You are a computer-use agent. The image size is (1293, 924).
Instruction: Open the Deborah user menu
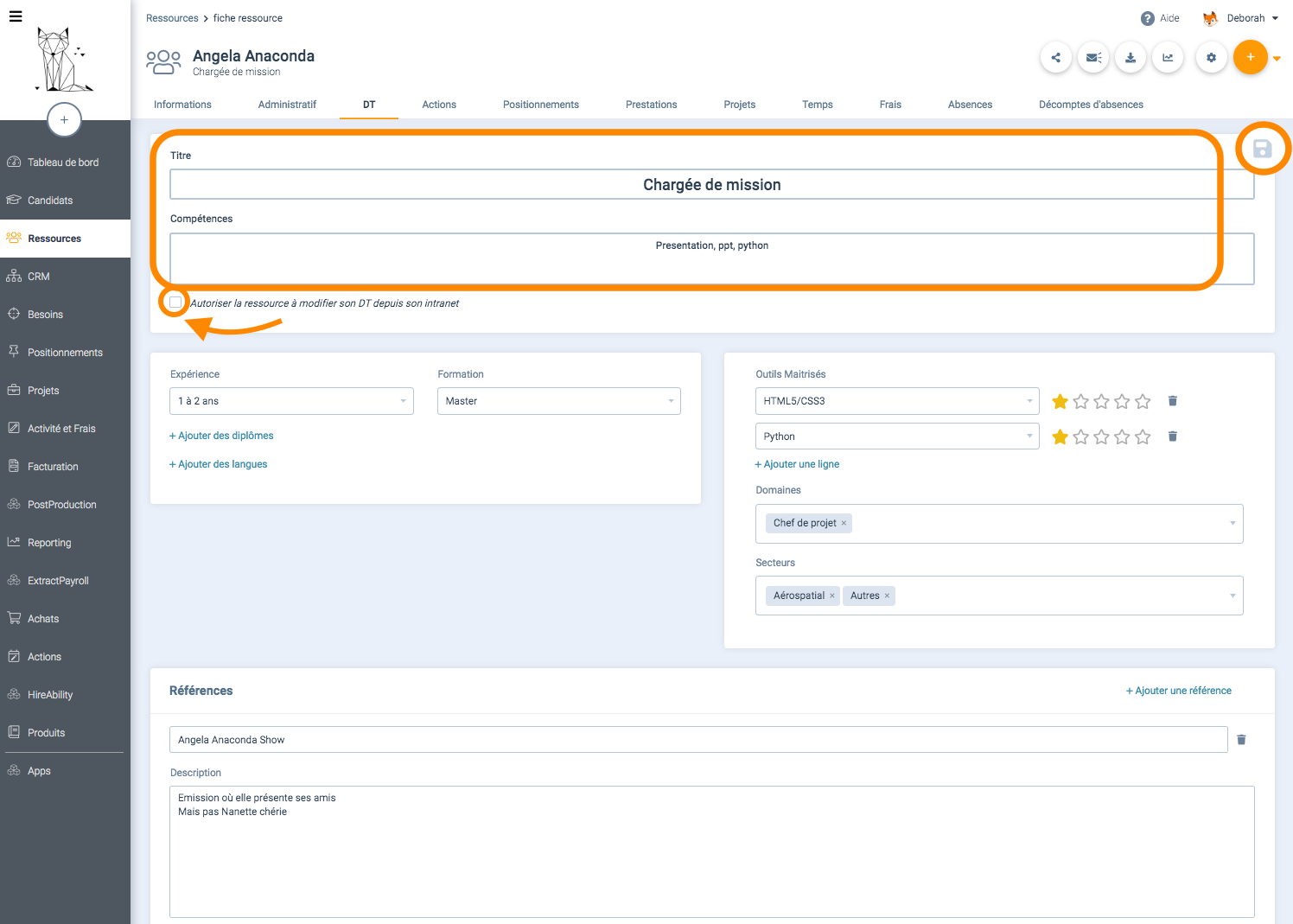tap(1240, 18)
